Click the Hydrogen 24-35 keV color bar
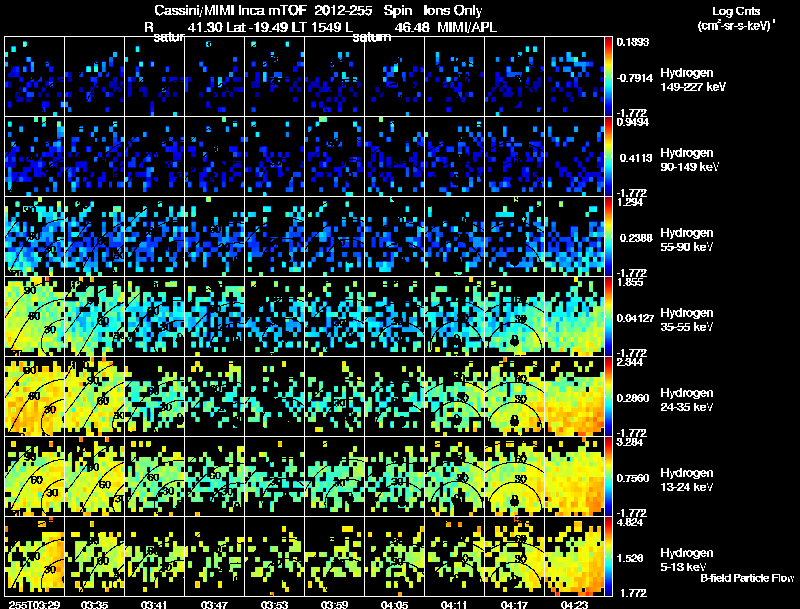Viewport: 800px width, 609px height. click(x=608, y=396)
